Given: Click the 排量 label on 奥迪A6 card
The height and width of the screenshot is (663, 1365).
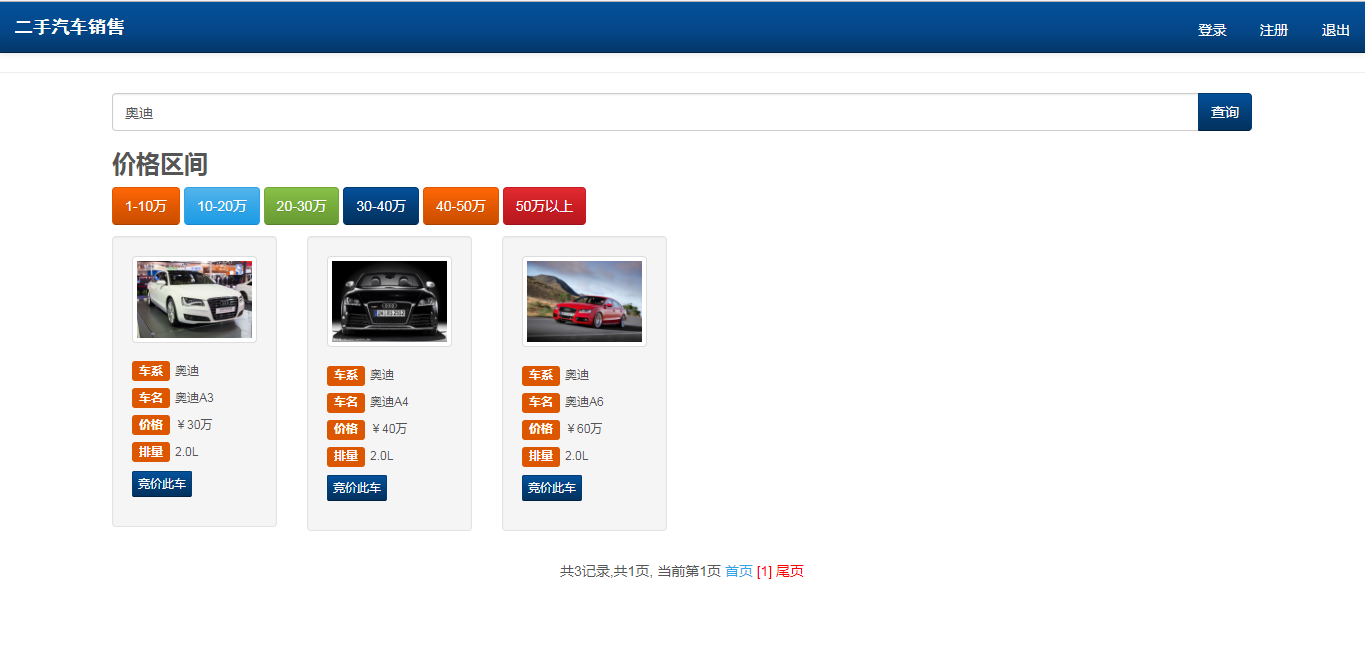Looking at the screenshot, I should (541, 456).
